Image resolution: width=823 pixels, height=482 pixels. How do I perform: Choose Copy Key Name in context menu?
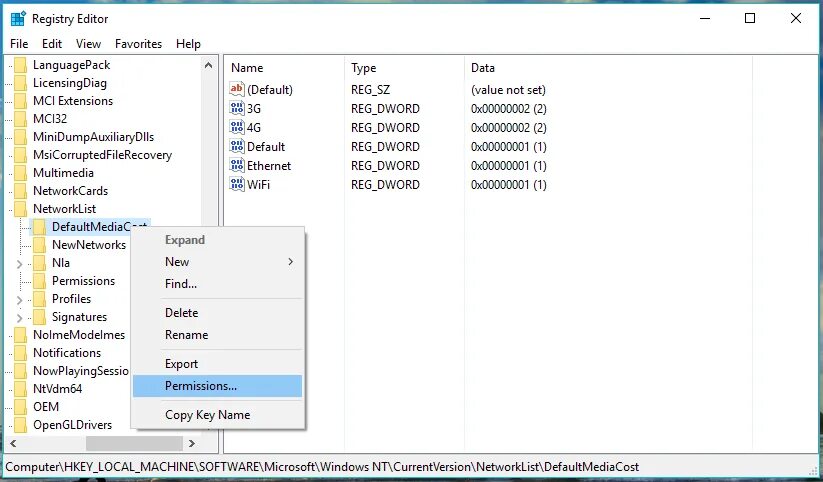(x=217, y=415)
